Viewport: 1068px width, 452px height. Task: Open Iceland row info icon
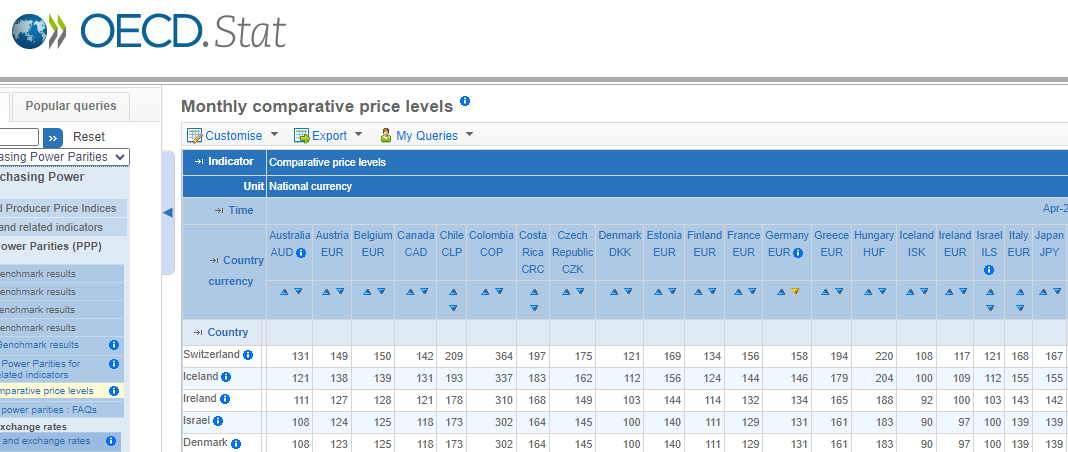(x=226, y=376)
